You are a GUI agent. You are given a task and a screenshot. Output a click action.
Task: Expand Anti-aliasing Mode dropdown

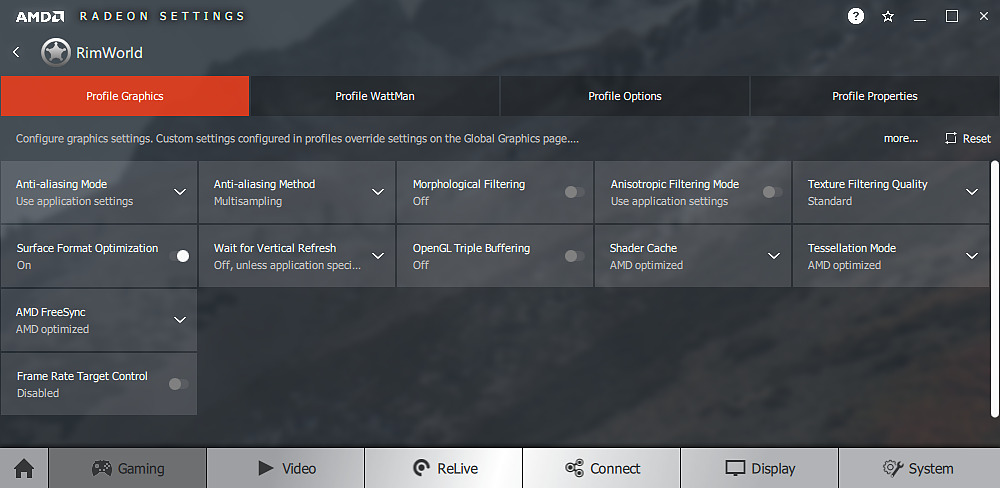[180, 192]
